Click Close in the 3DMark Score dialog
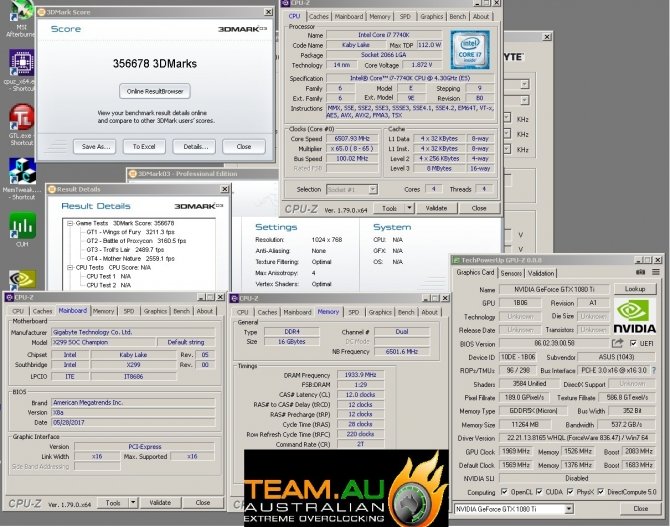The width and height of the screenshot is (670, 527). click(x=244, y=147)
